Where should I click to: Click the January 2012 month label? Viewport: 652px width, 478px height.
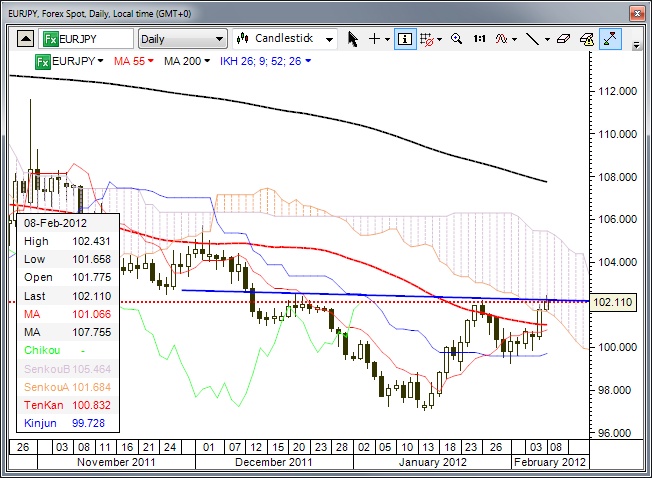point(432,462)
